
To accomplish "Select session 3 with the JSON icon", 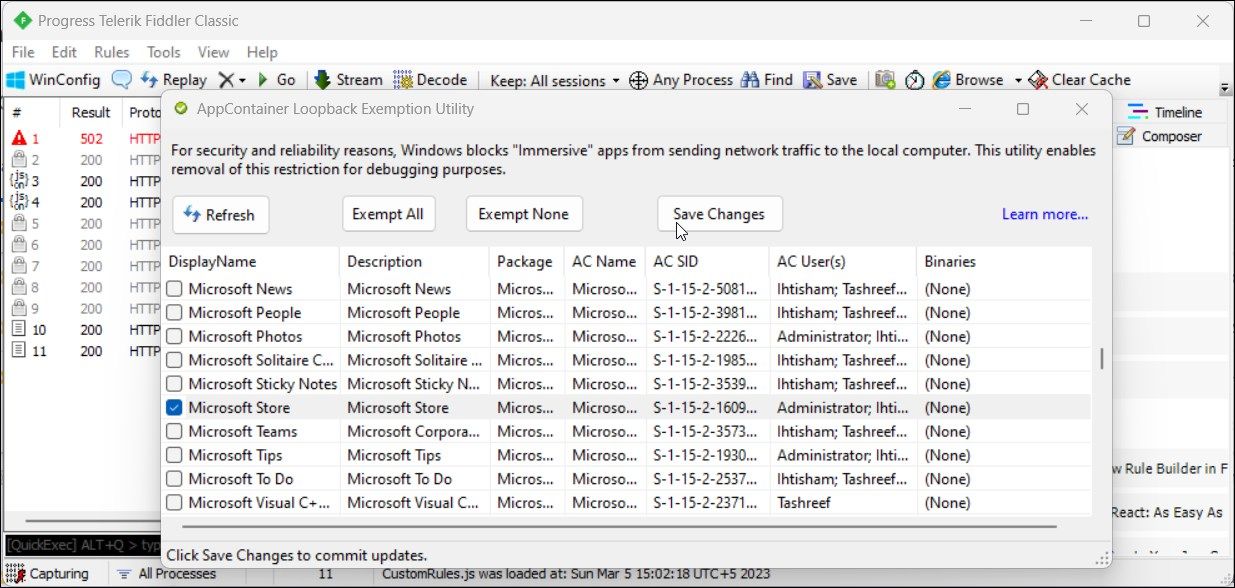I will coord(19,181).
